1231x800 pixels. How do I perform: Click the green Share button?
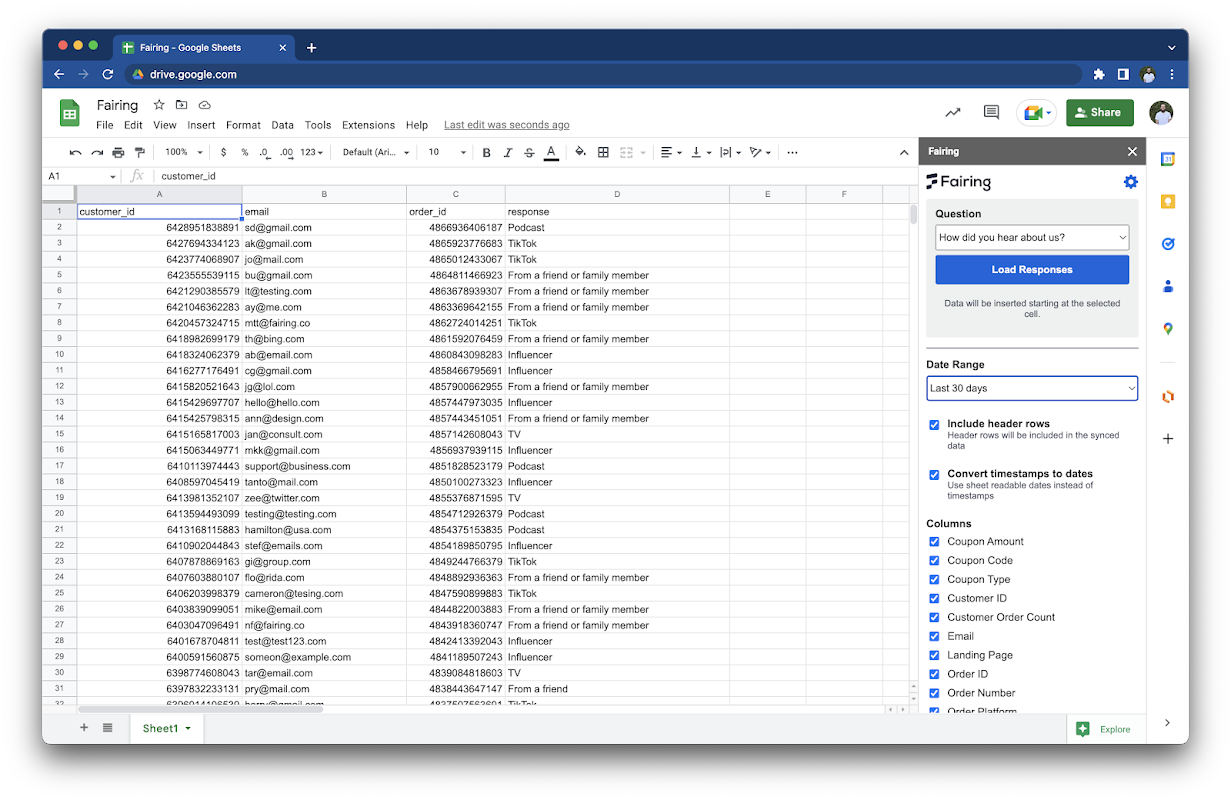[1099, 113]
